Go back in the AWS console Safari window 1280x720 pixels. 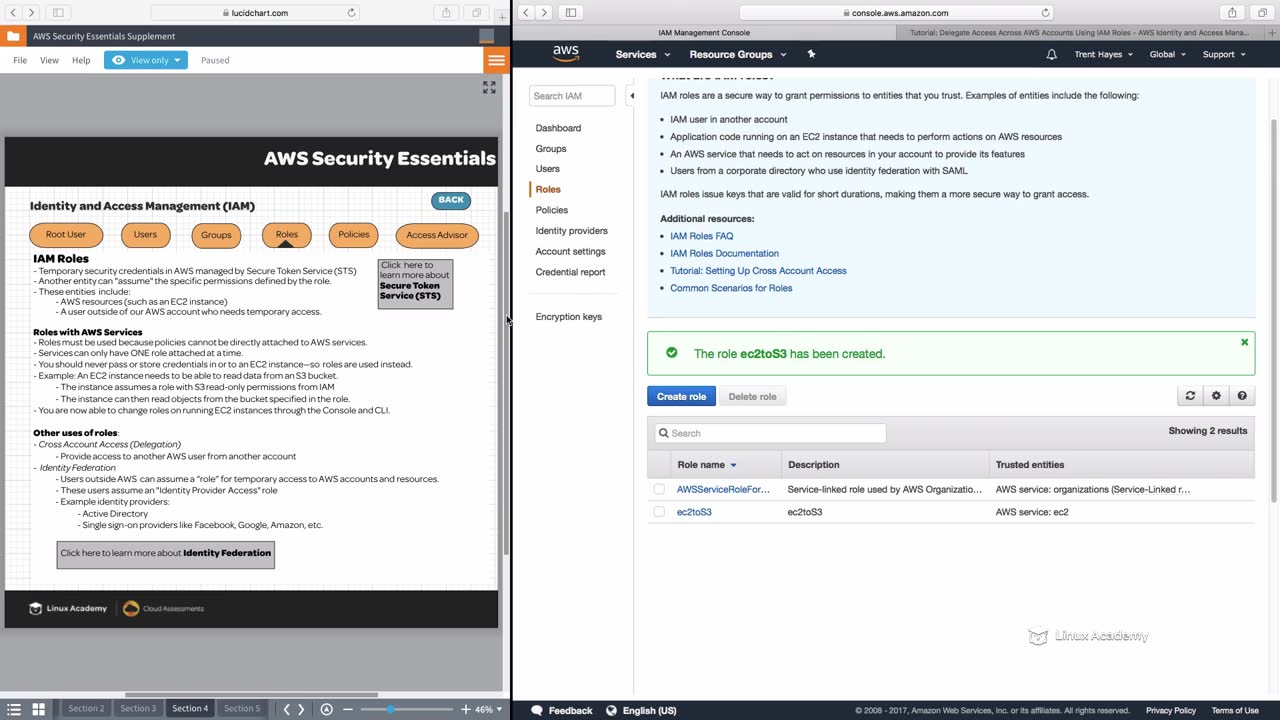525,13
